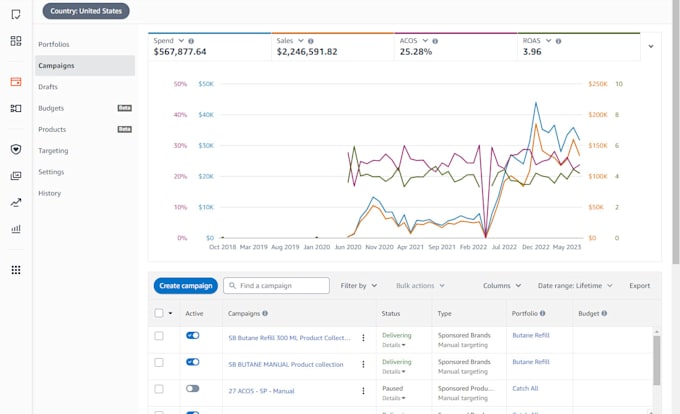Click the info icon next to ACOS
The image size is (680, 414).
(x=435, y=41)
